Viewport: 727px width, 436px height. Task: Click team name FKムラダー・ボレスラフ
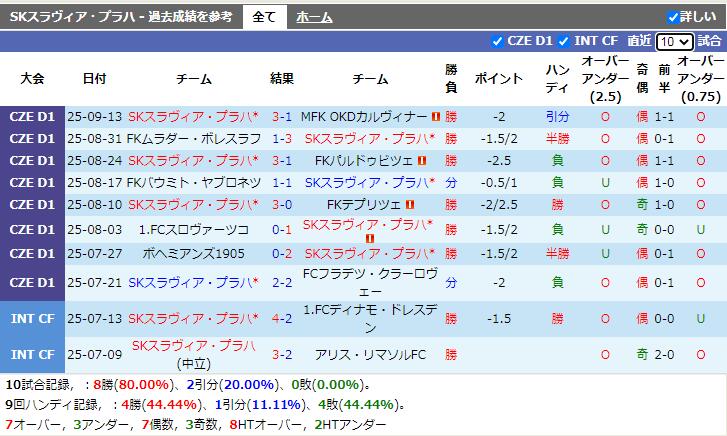coord(194,138)
